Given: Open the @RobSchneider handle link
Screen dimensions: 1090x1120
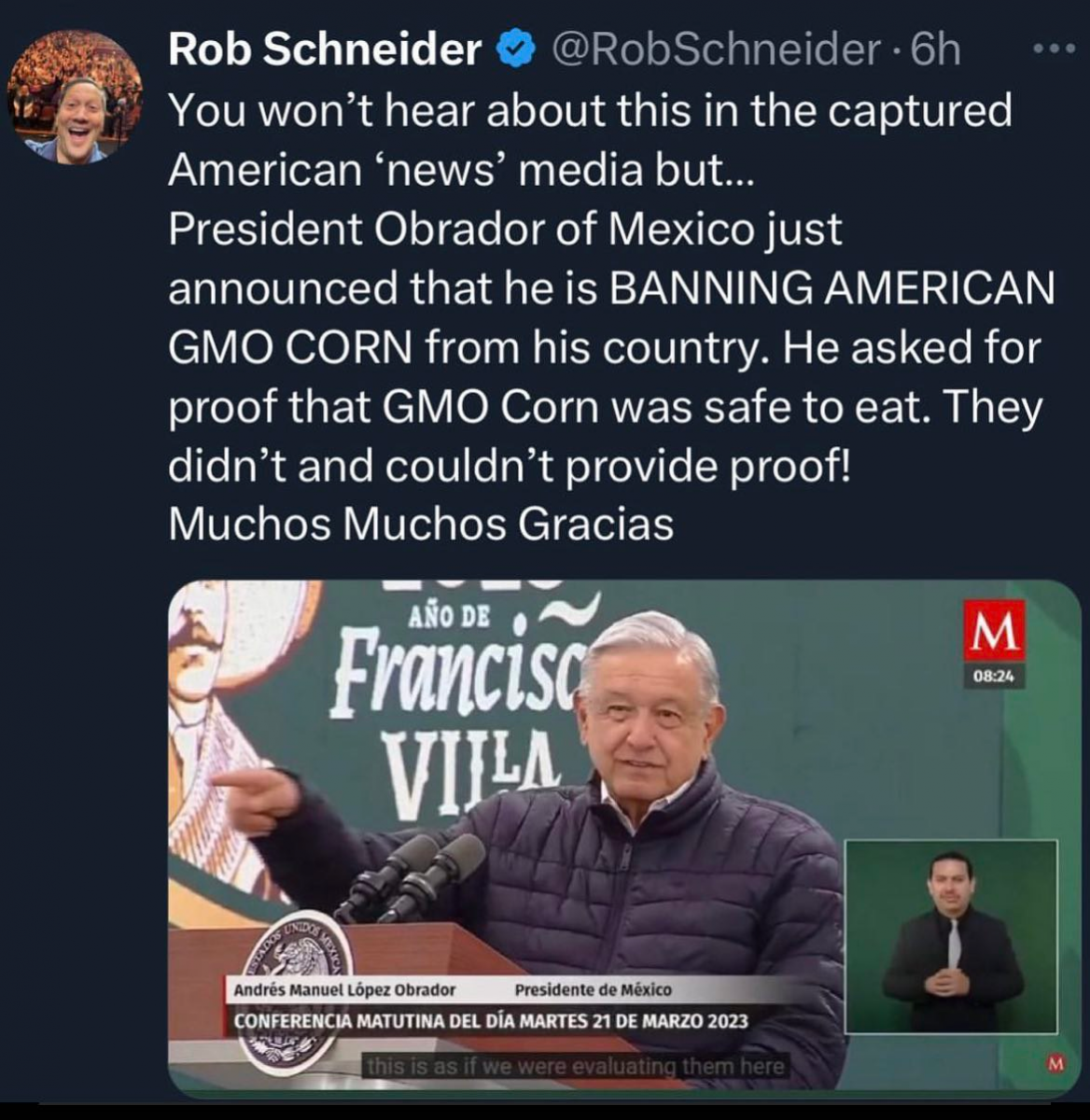Looking at the screenshot, I should (x=716, y=50).
